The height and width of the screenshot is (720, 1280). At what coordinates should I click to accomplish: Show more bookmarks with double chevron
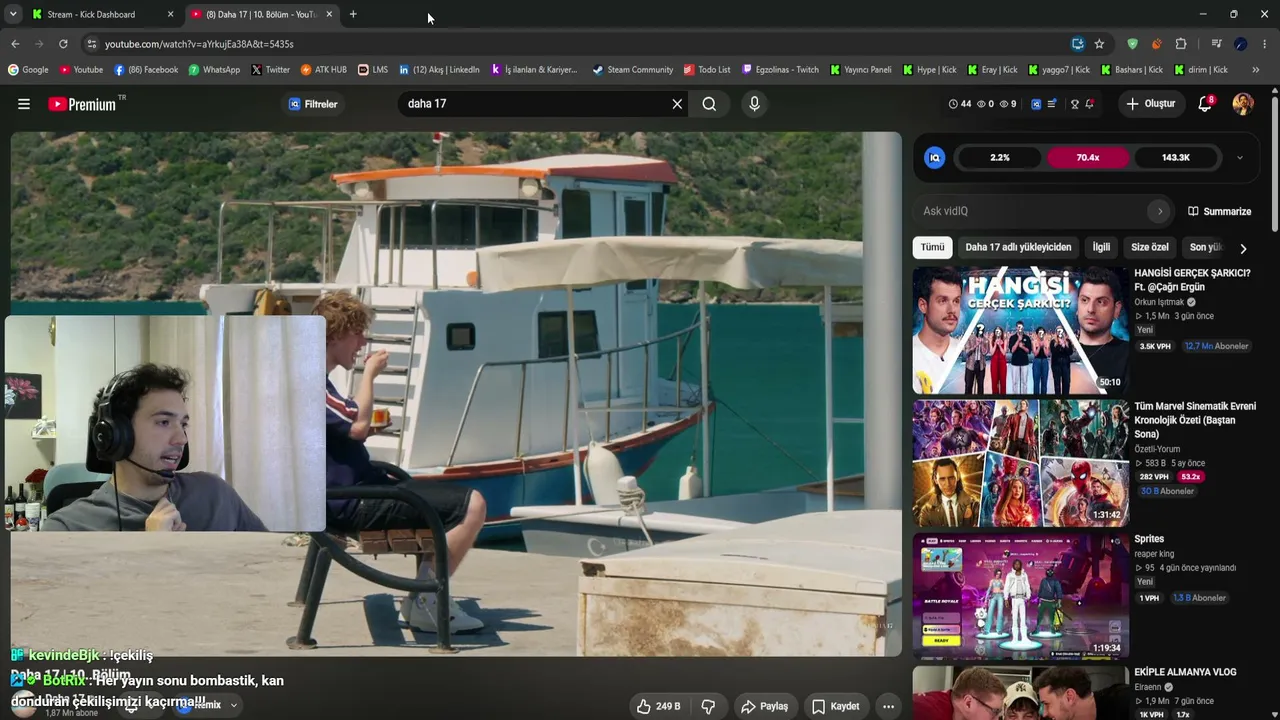click(x=1255, y=70)
